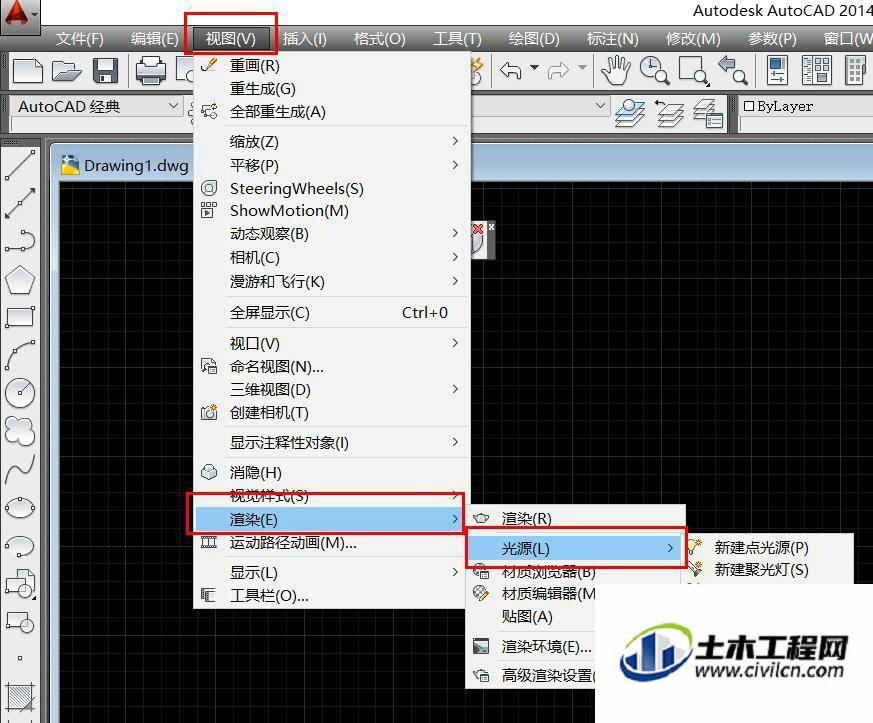Select 新建聚光灯(S) light option

click(x=768, y=570)
